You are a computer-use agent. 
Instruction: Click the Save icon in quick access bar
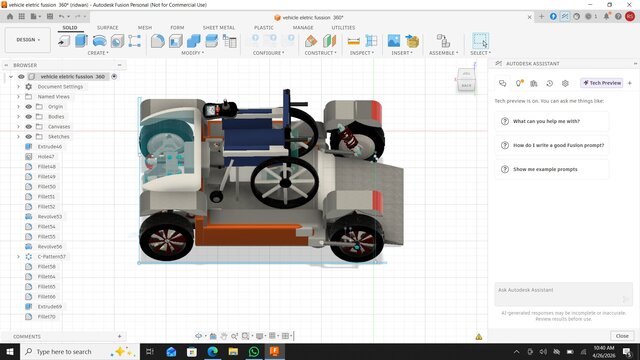click(50, 16)
